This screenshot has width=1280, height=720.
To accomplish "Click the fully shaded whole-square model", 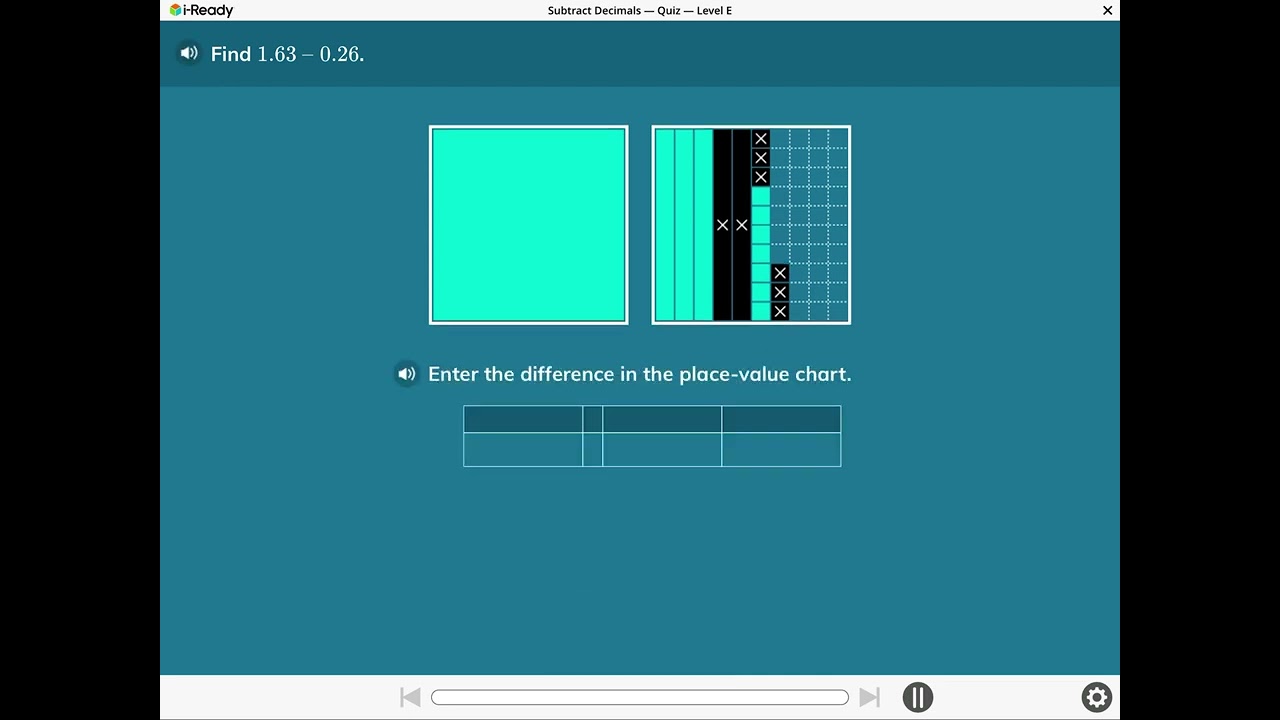I will point(528,224).
